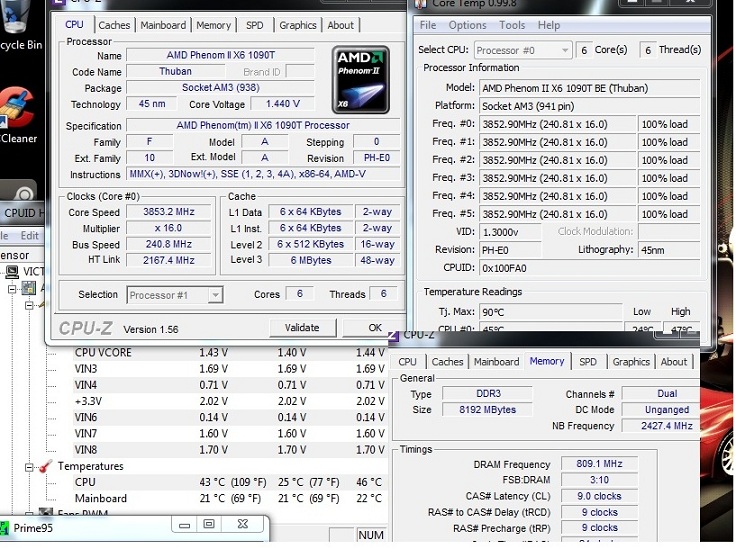
Task: Open the Tools menu in Core Temp
Action: [512, 25]
